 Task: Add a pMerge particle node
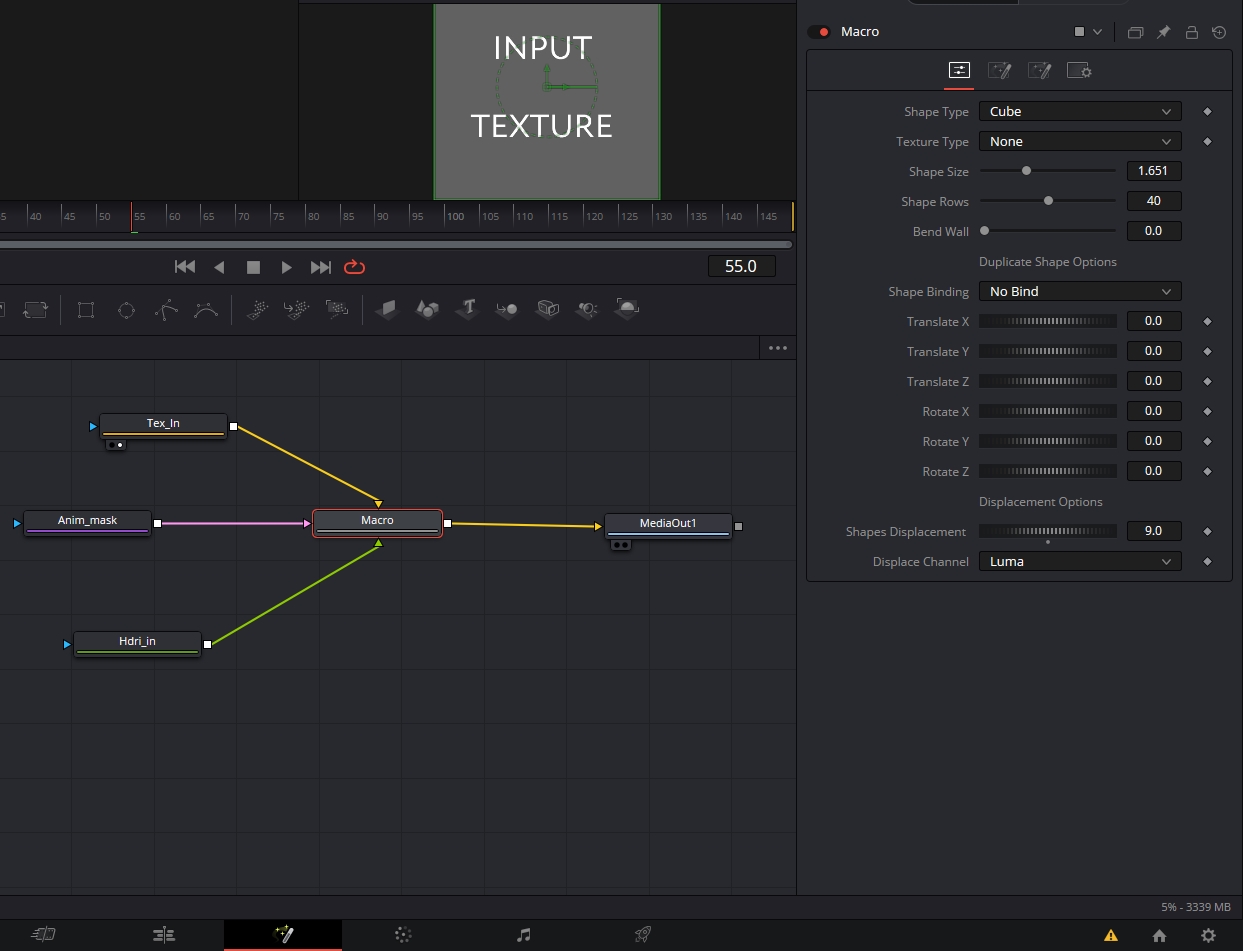click(297, 309)
